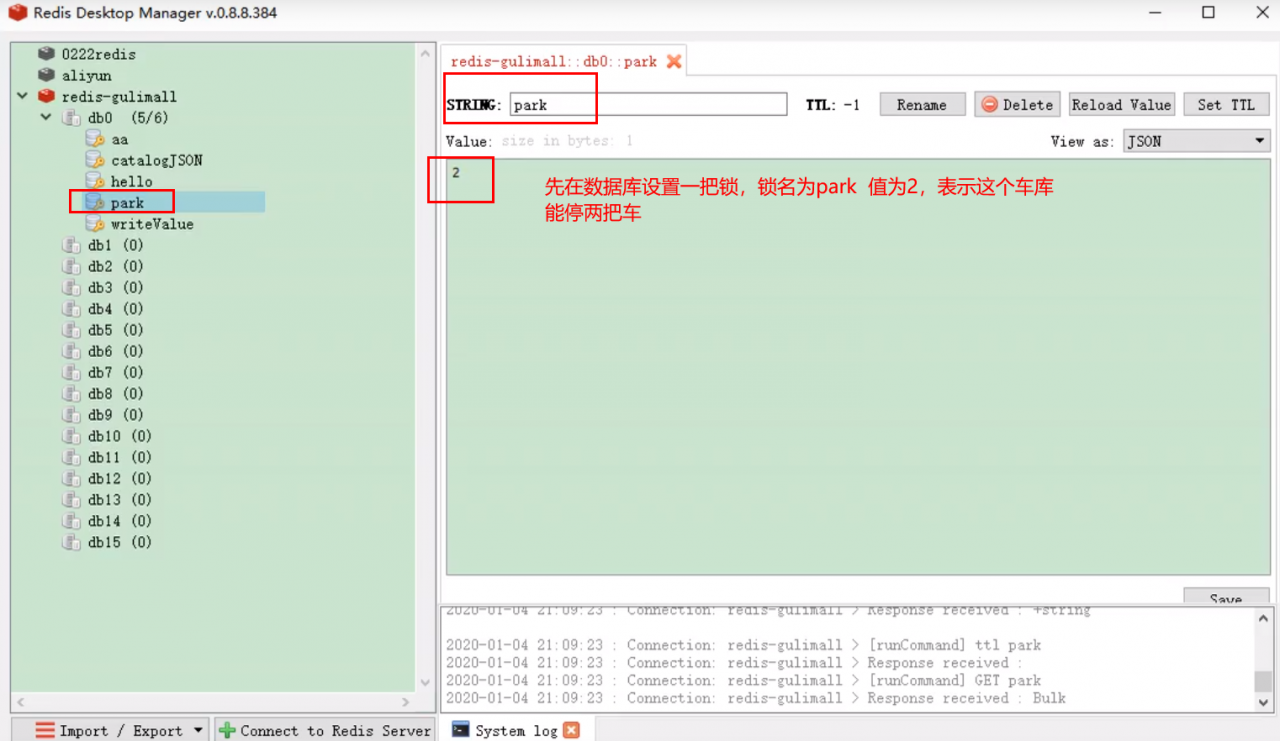Screen dimensions: 1280x741
Task: Click the key icon beside hello
Action: (x=95, y=181)
